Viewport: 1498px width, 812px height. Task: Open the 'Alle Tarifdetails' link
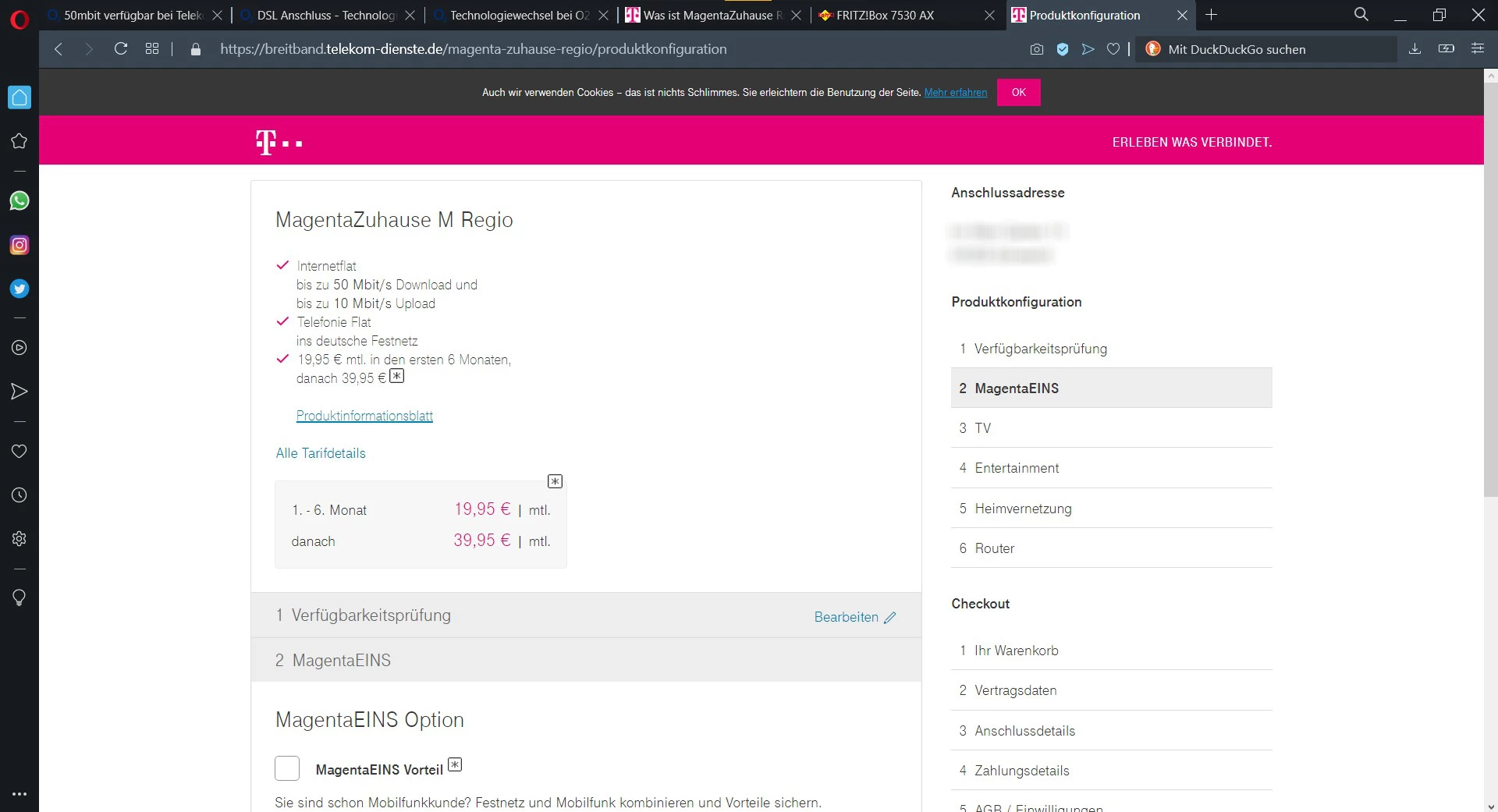pos(321,453)
